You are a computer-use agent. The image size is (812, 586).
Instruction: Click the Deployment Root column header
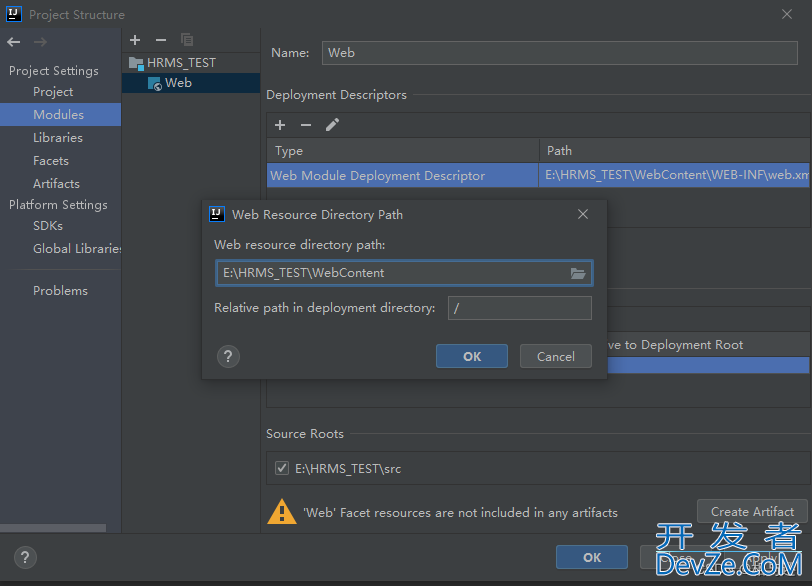(x=708, y=345)
